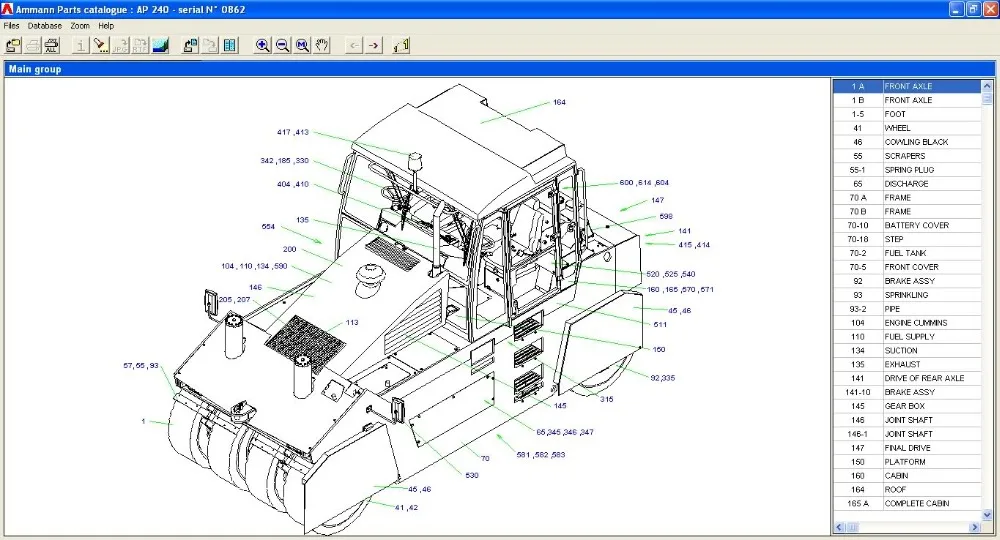This screenshot has height=540, width=1000.
Task: Click part label 164 on roof
Action: pyautogui.click(x=559, y=102)
